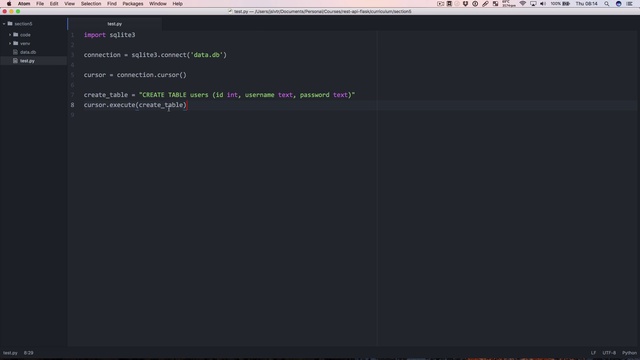Open the volume control menu
The height and width of the screenshot is (360, 640).
[543, 4]
